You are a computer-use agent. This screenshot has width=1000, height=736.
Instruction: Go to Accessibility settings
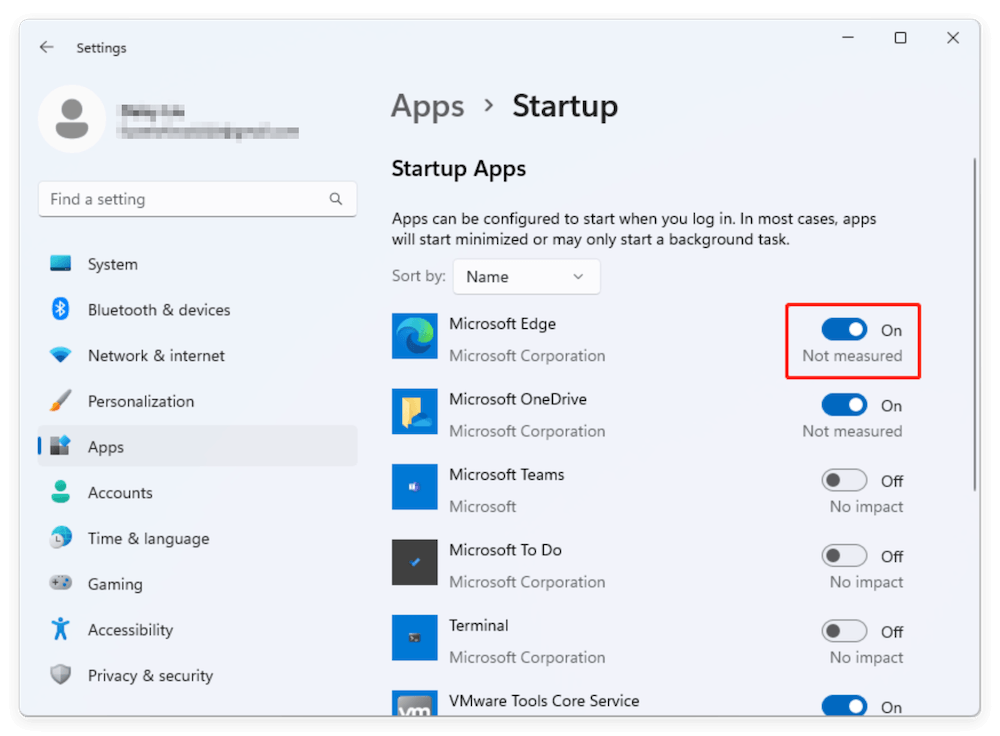(198, 629)
